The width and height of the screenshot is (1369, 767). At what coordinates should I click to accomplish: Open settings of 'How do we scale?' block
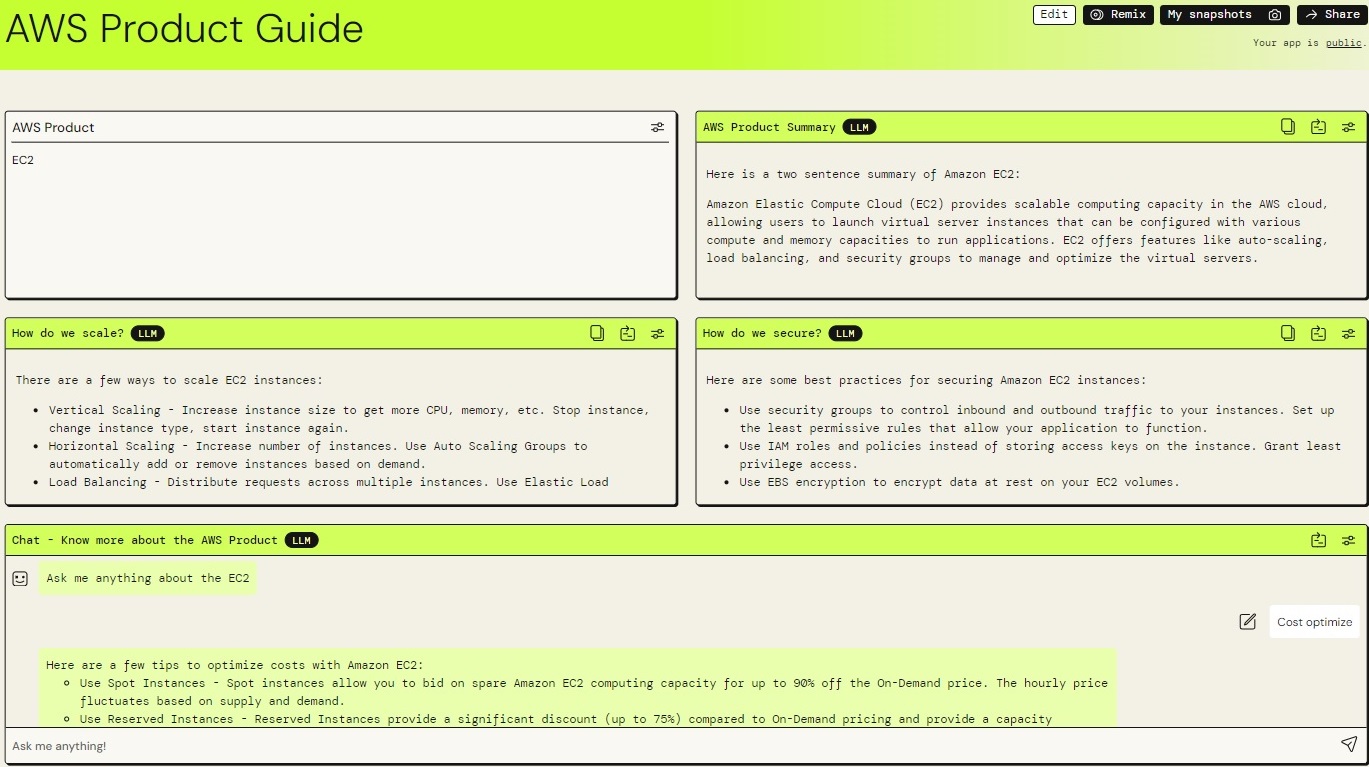657,334
